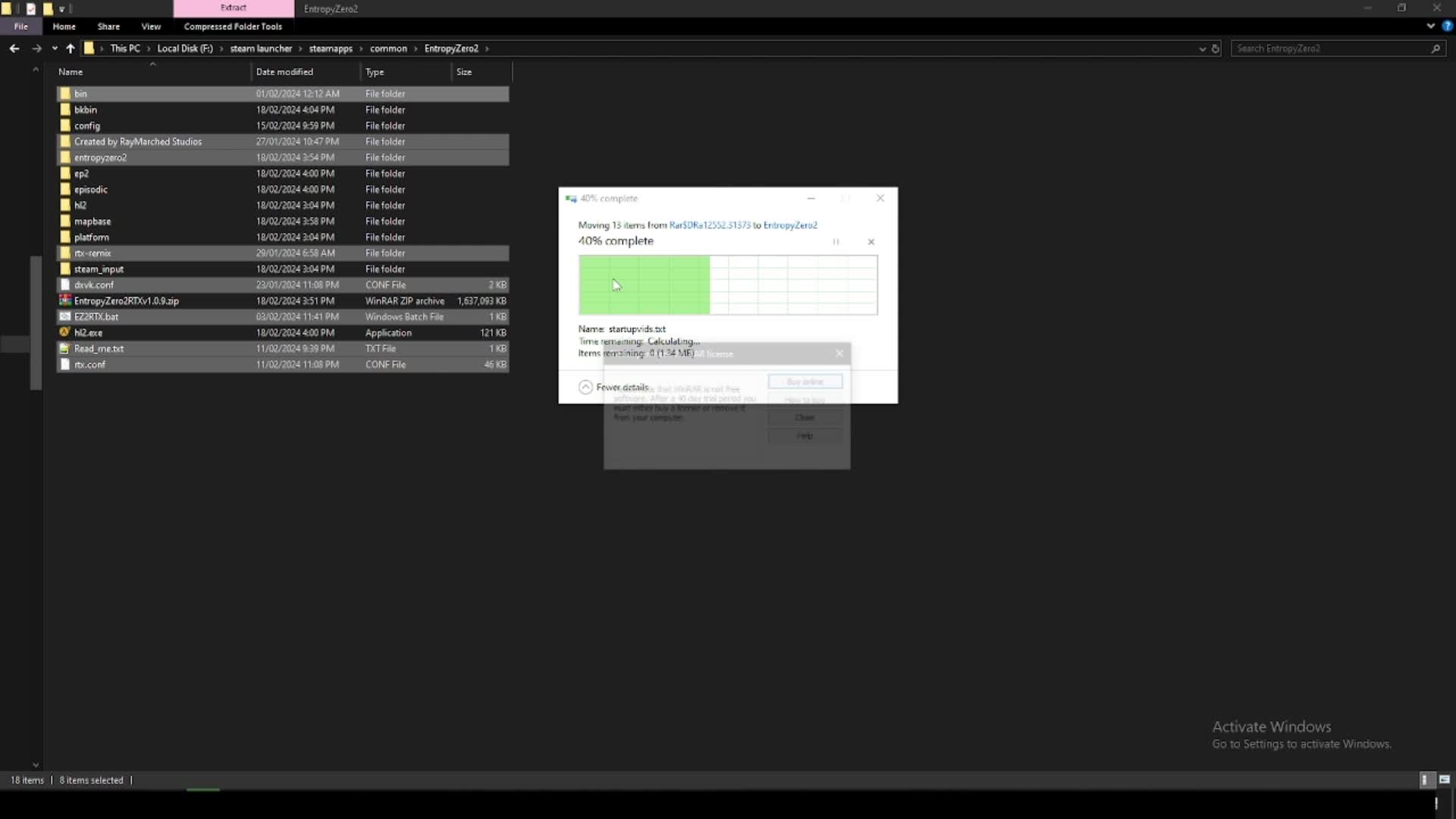Pause the 40% complete file move

tap(836, 242)
